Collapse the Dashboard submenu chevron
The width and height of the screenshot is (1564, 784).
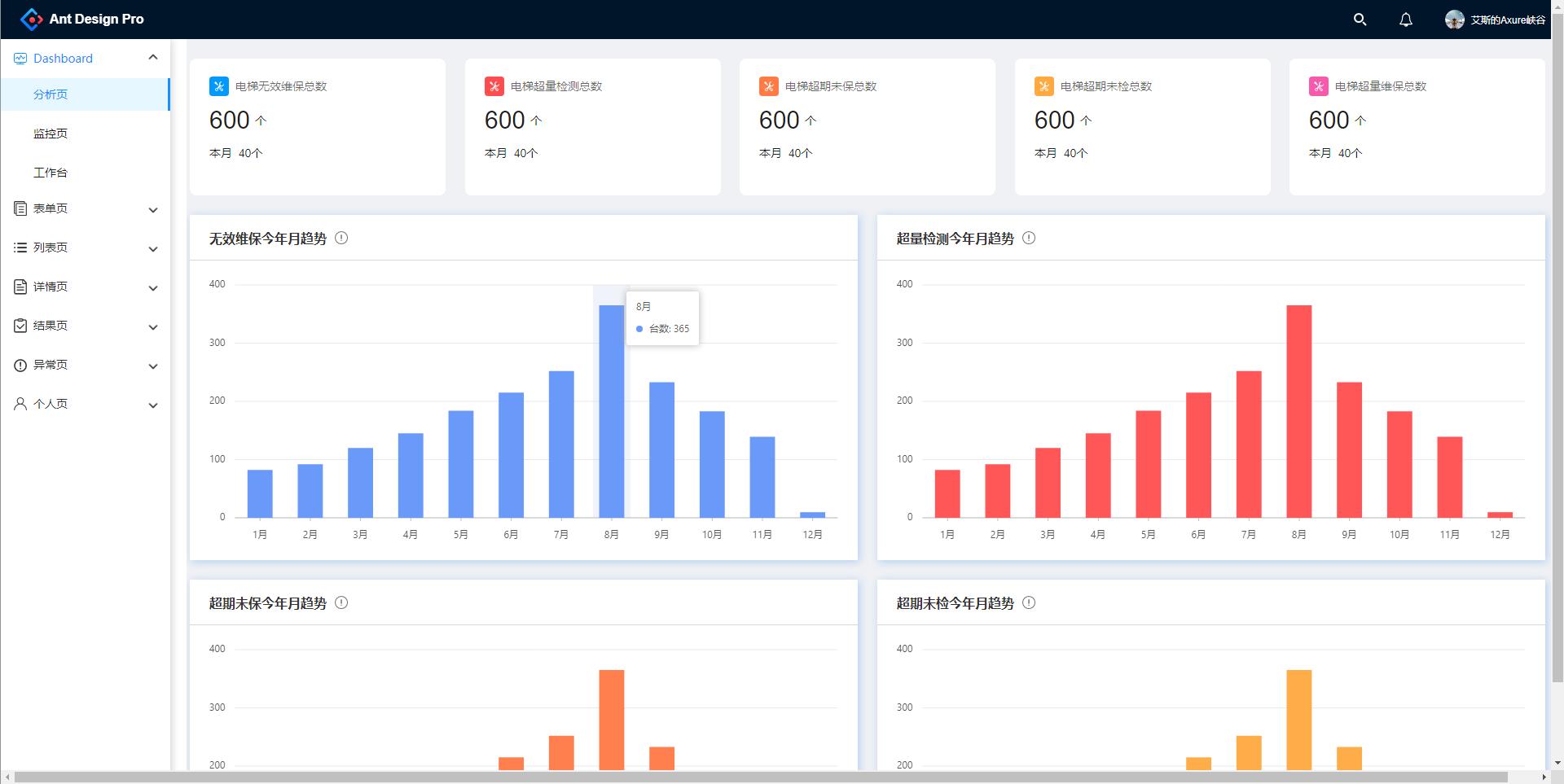coord(153,57)
